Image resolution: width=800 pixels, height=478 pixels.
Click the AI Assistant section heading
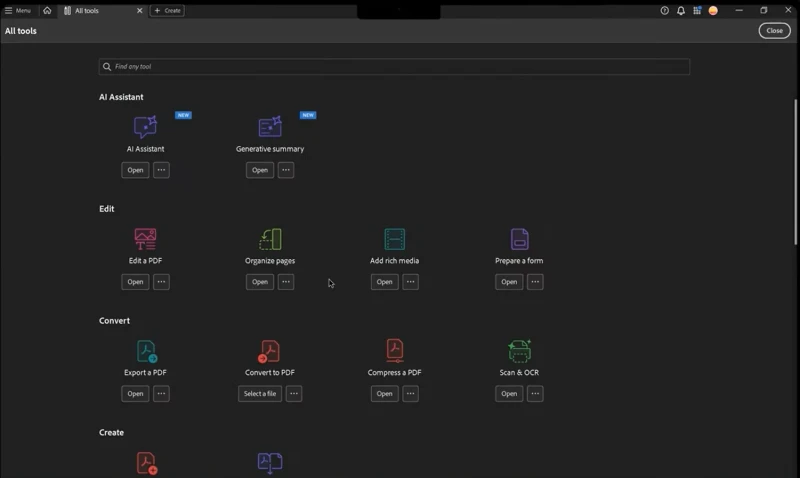121,97
